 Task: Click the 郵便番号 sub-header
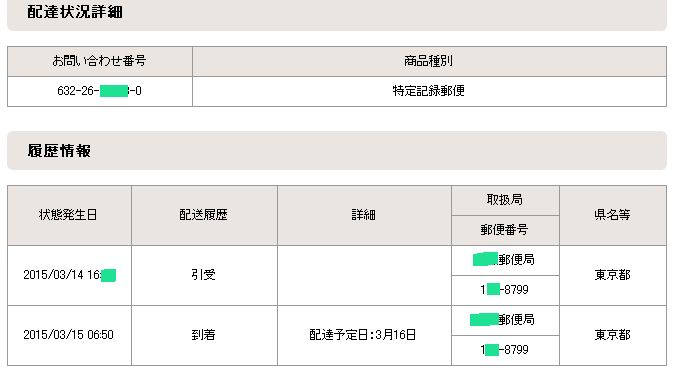click(x=505, y=230)
